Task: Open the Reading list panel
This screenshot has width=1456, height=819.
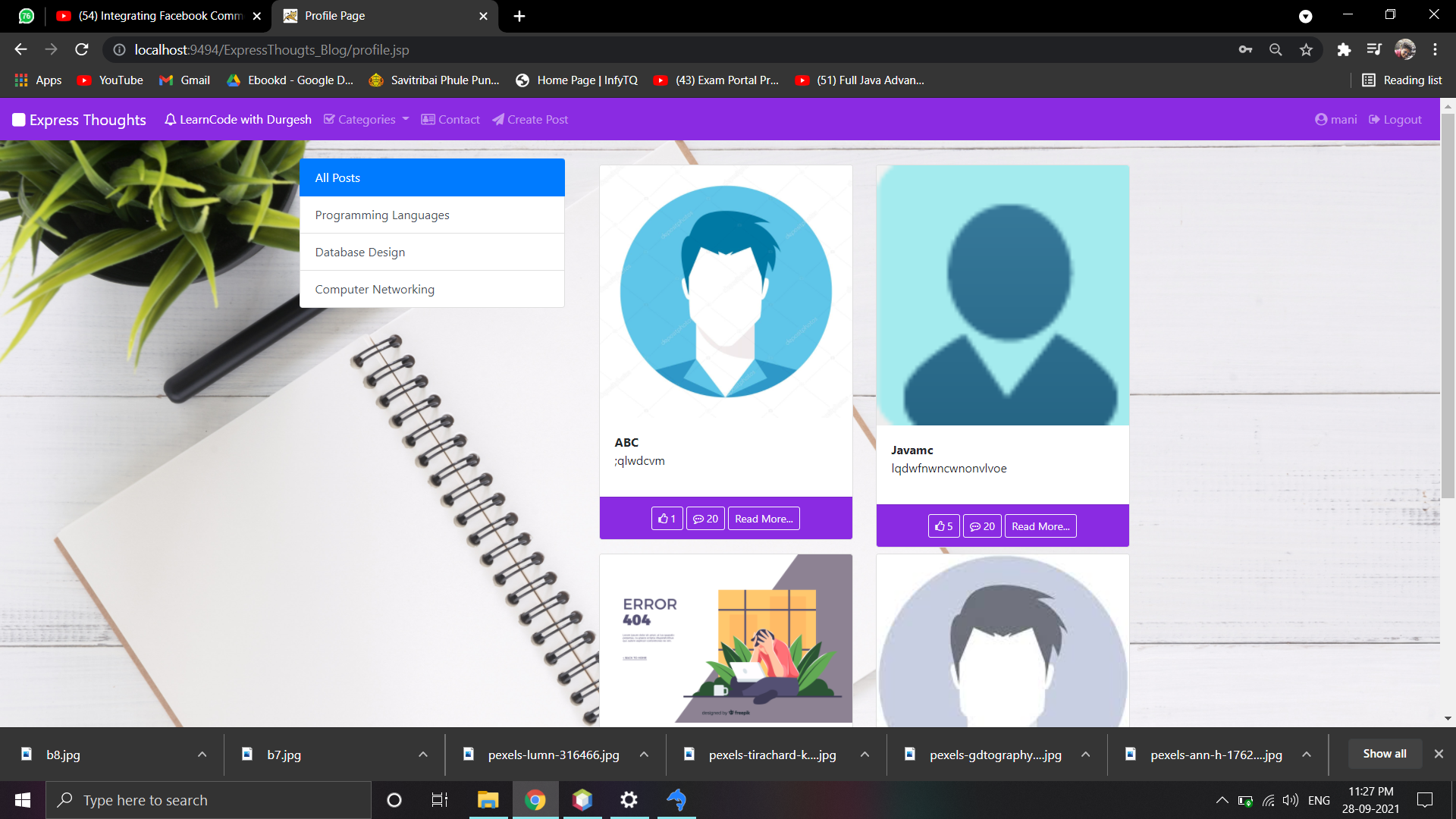Action: coord(1401,80)
